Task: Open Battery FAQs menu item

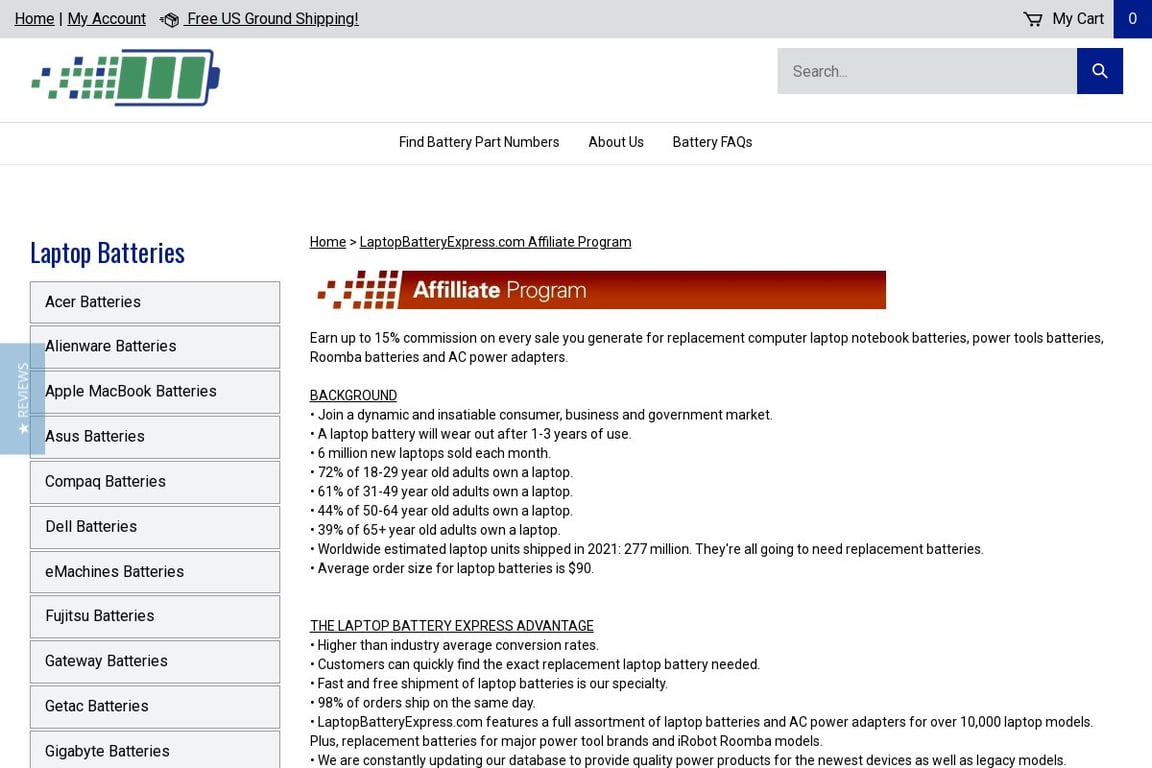Action: pos(712,142)
